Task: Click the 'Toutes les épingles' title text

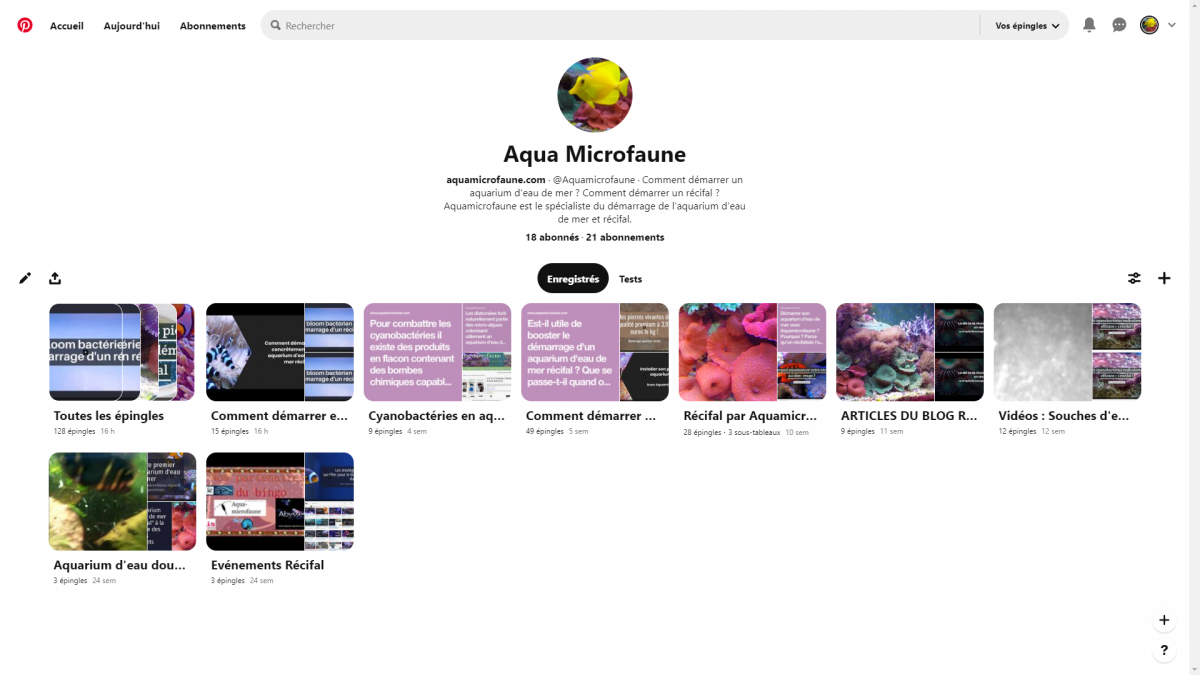Action: pyautogui.click(x=109, y=416)
